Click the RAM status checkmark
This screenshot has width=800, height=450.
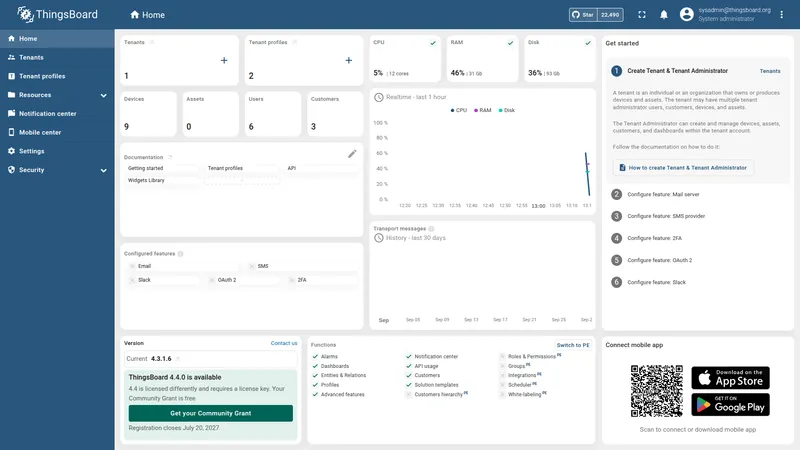pos(510,43)
